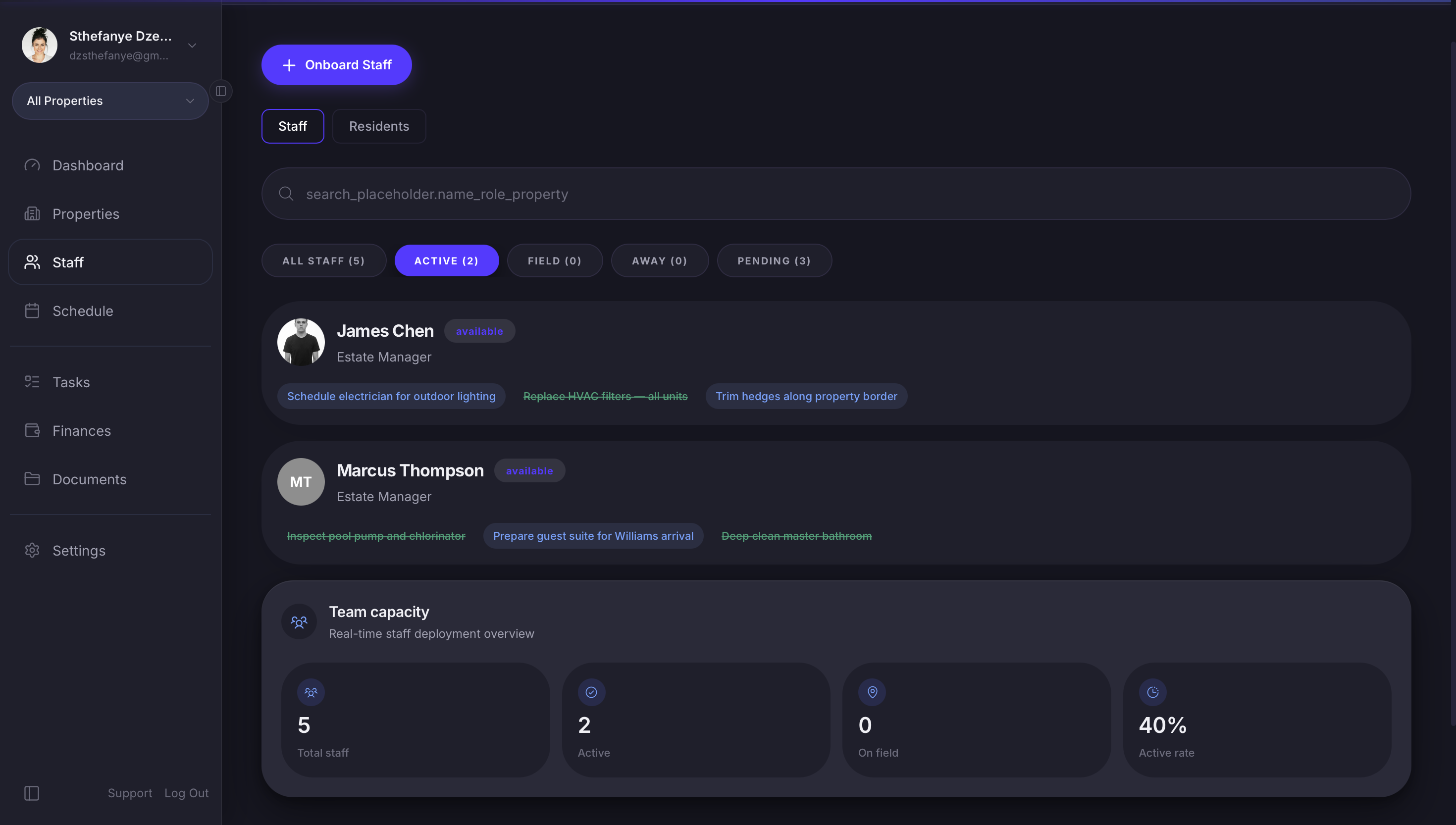1456x825 pixels.
Task: Open Settings in the sidebar
Action: pyautogui.click(x=110, y=550)
